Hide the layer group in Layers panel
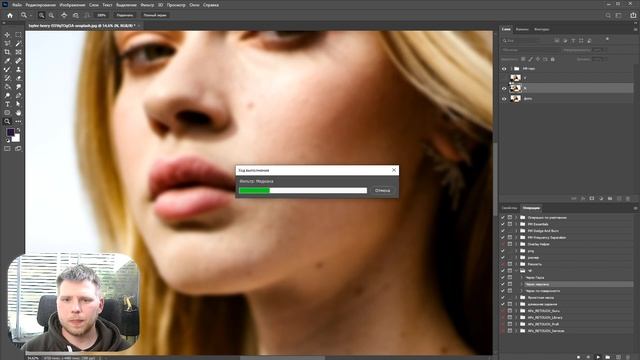The width and height of the screenshot is (640, 360). 504,69
